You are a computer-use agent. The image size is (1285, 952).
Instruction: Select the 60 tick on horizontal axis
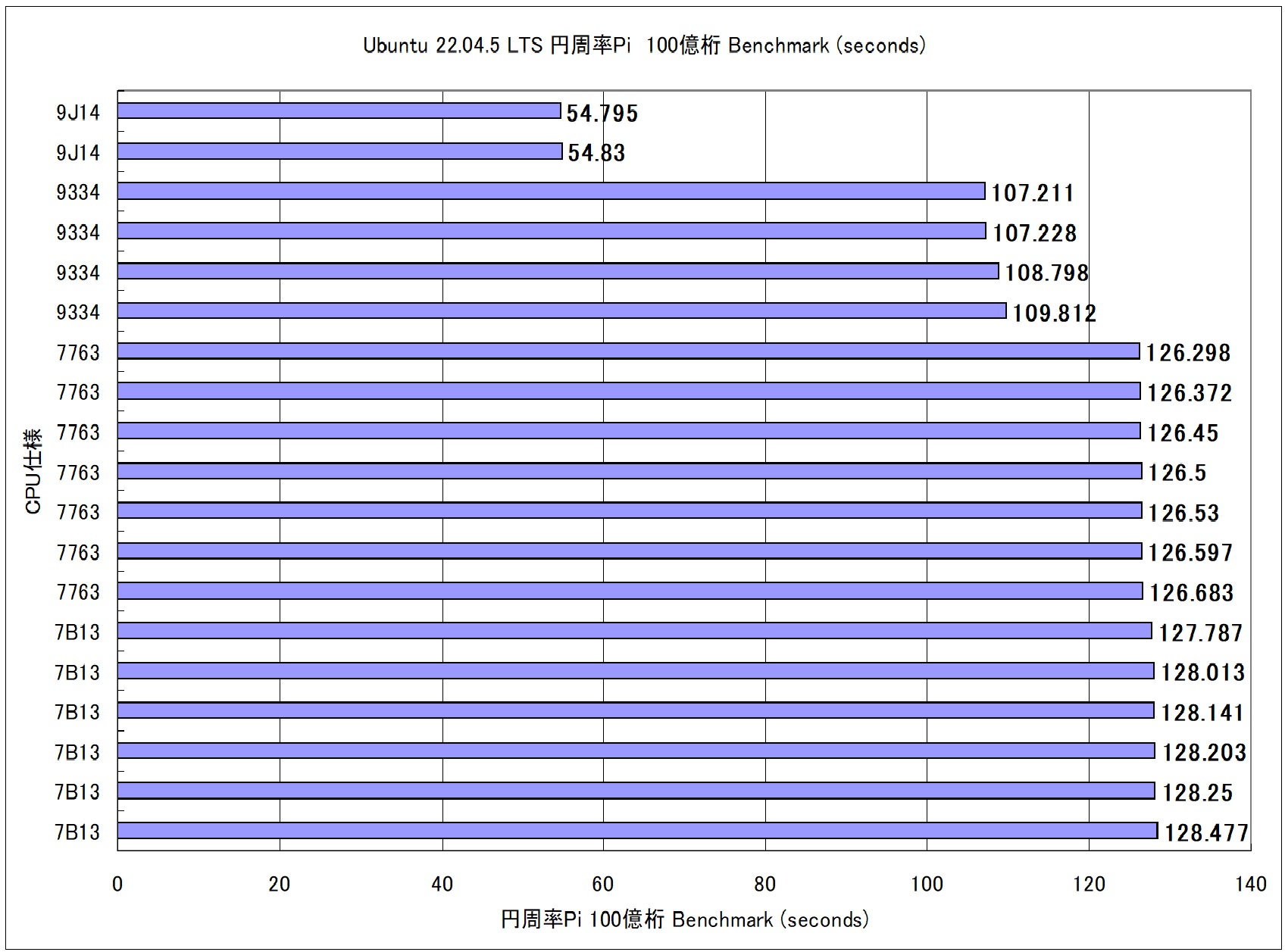click(603, 884)
